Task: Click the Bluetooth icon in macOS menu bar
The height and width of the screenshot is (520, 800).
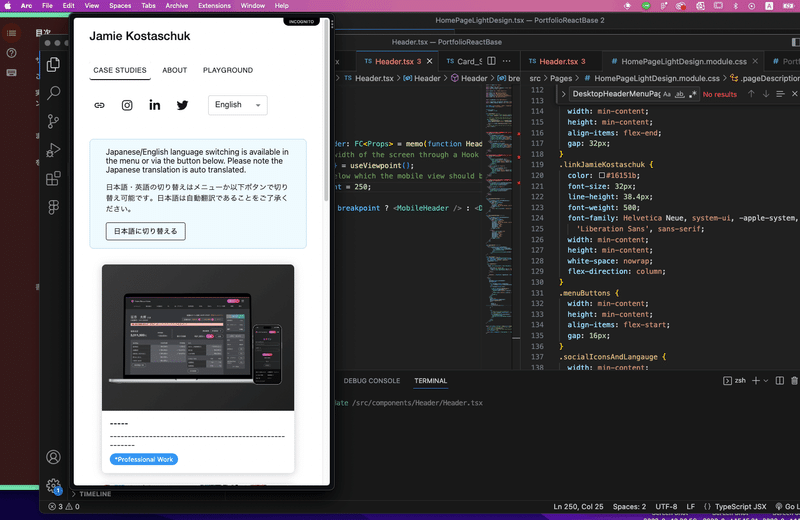Action: click(735, 6)
